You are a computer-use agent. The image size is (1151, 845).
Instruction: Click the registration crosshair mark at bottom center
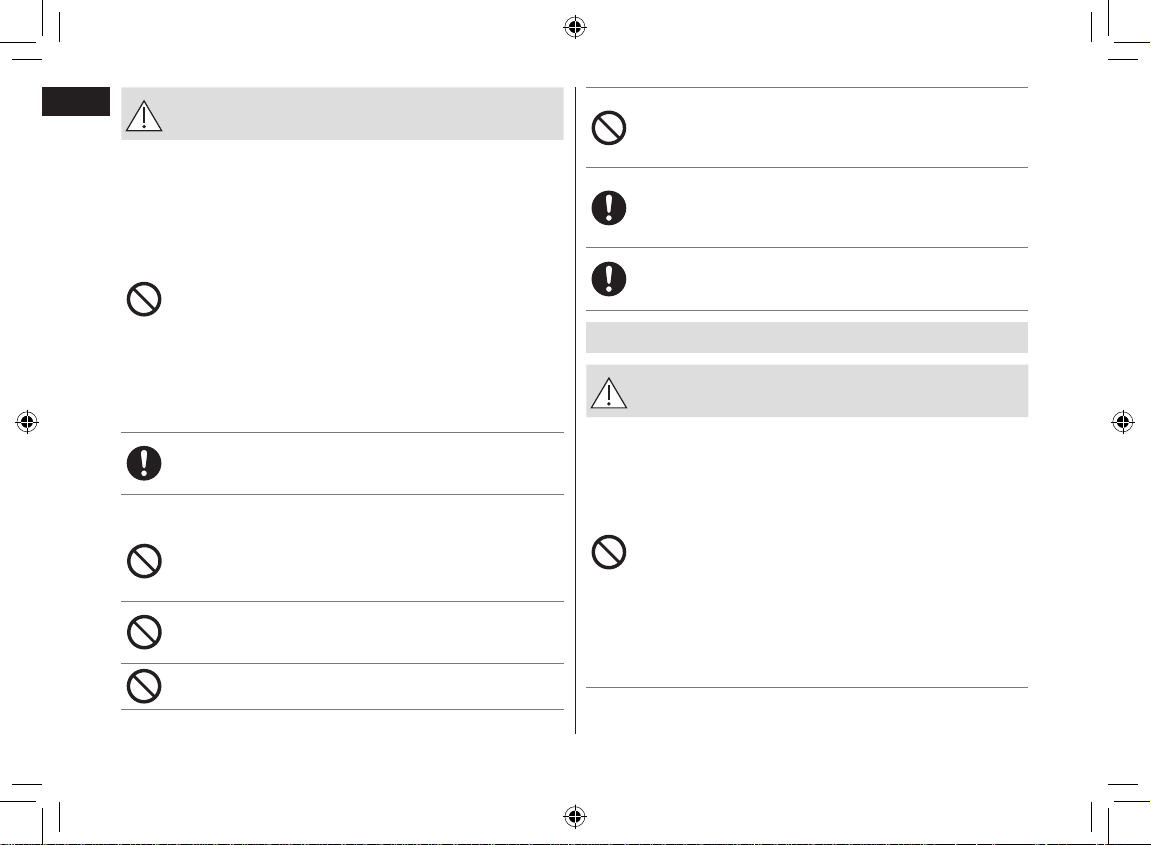[575, 816]
